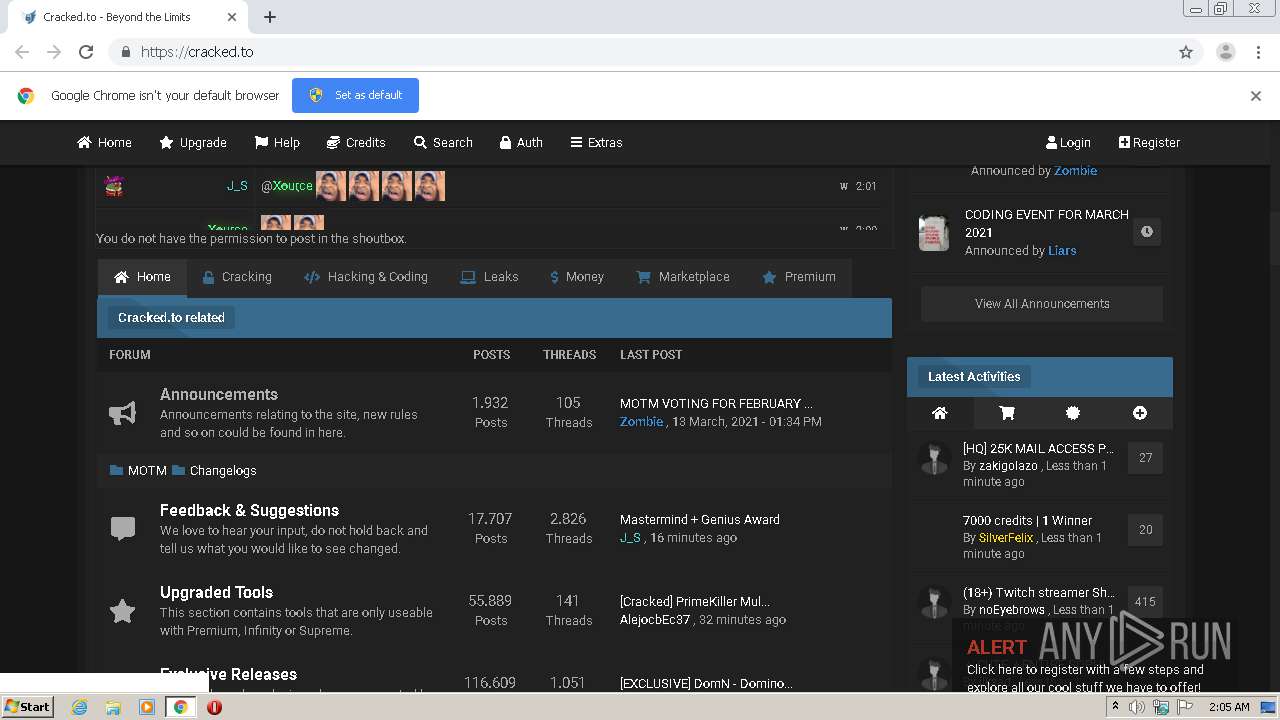Image resolution: width=1280 pixels, height=720 pixels.
Task: Open a new browser tab
Action: pos(270,17)
